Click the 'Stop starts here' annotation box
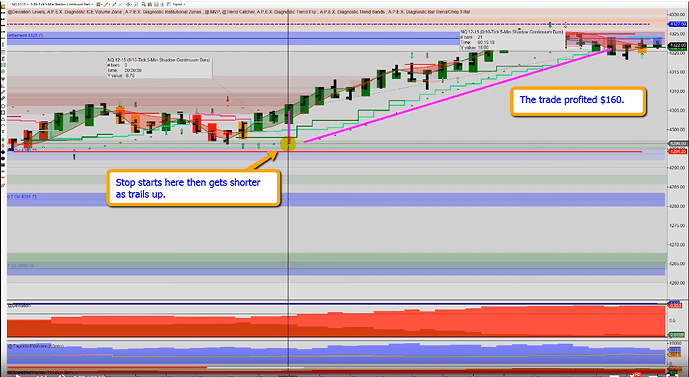The image size is (689, 377). click(193, 188)
